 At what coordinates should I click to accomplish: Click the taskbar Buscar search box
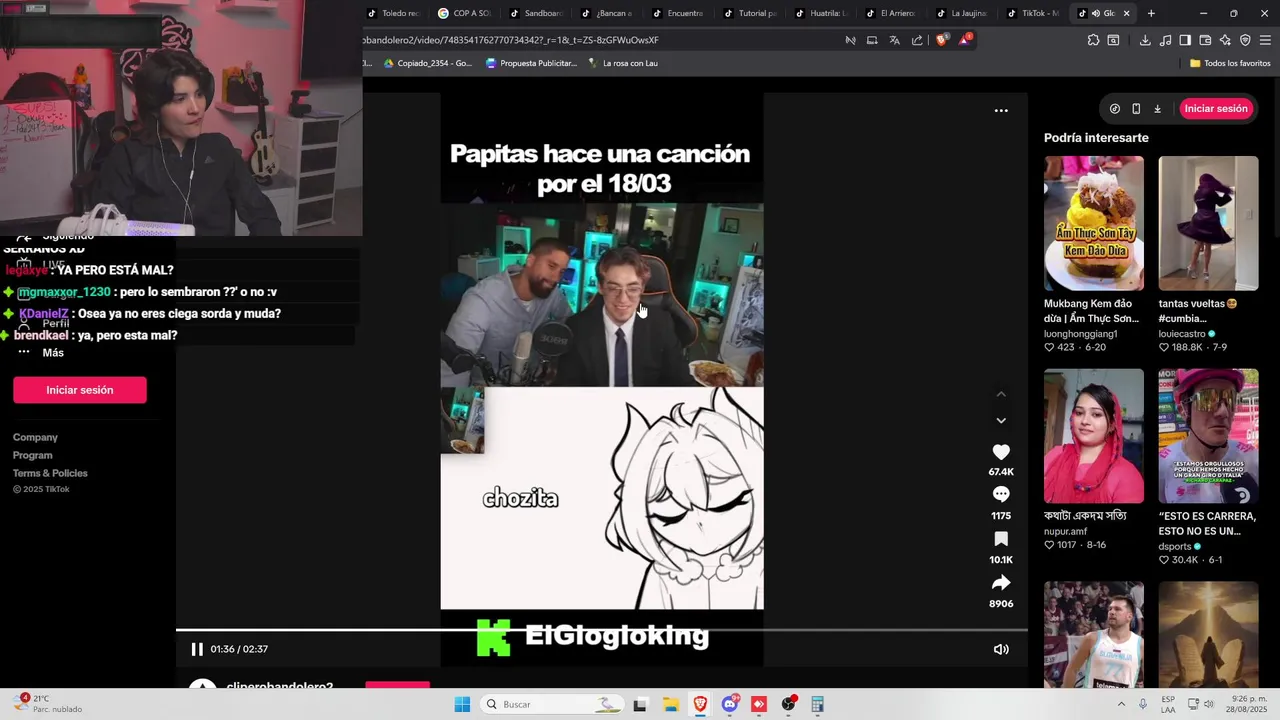552,704
